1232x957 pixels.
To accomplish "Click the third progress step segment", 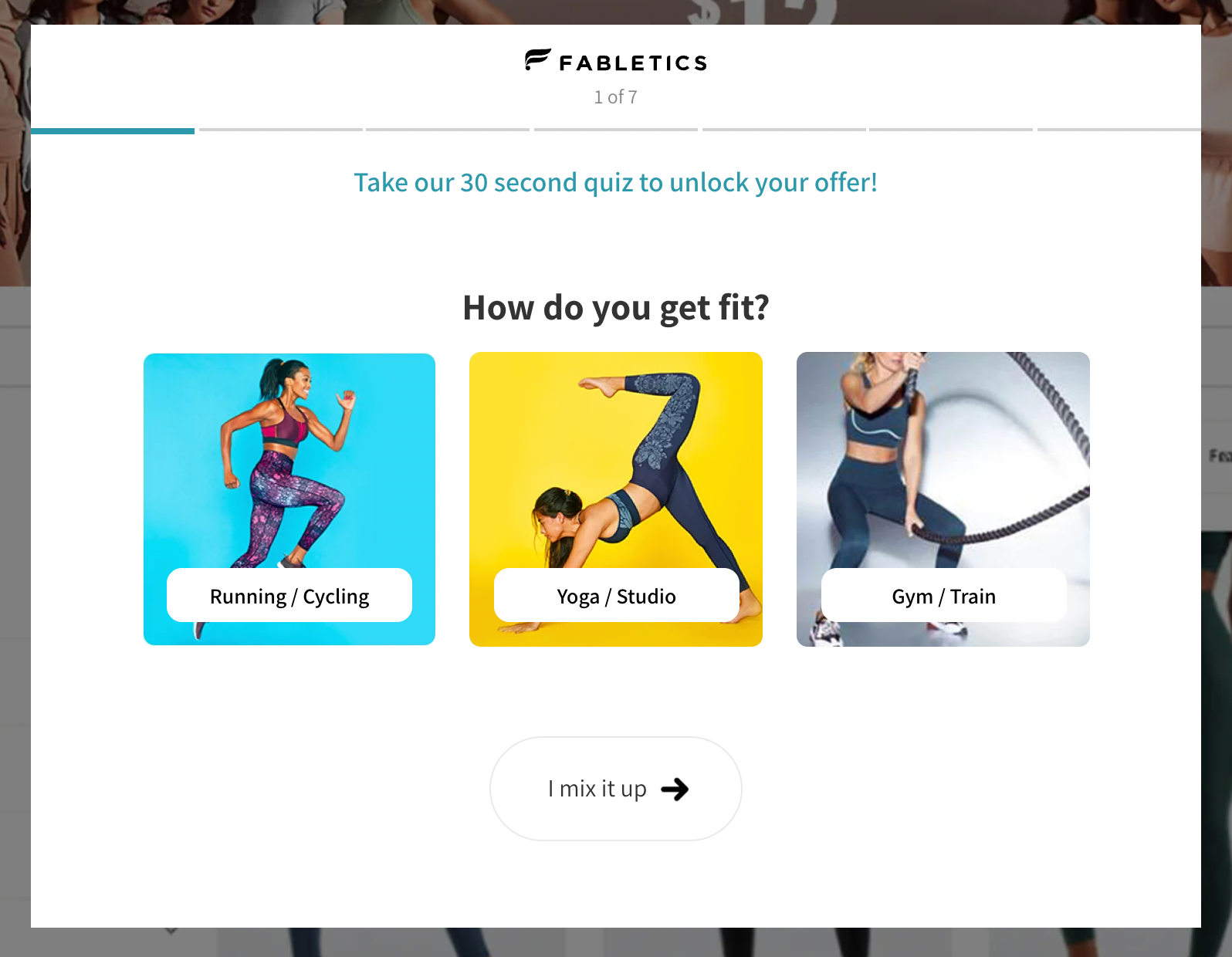I will point(448,130).
